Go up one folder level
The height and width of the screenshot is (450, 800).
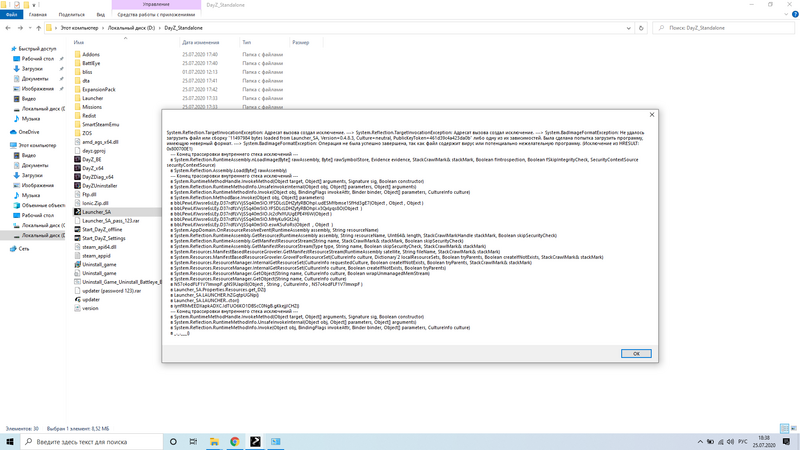pyautogui.click(x=38, y=28)
